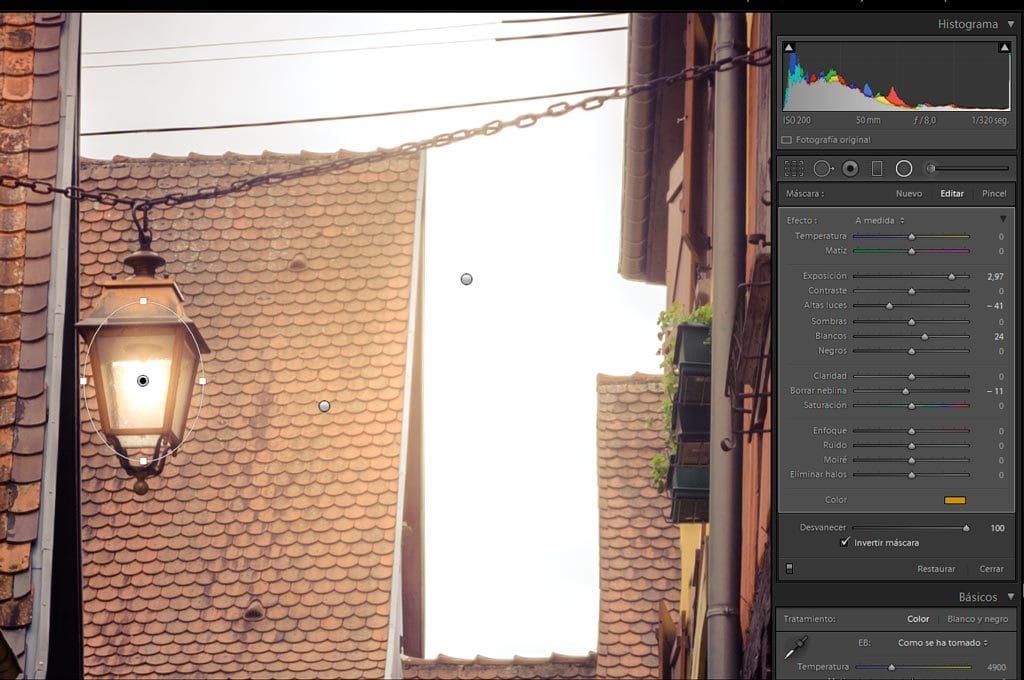Select the gray pin on the roof tiles

(x=324, y=406)
